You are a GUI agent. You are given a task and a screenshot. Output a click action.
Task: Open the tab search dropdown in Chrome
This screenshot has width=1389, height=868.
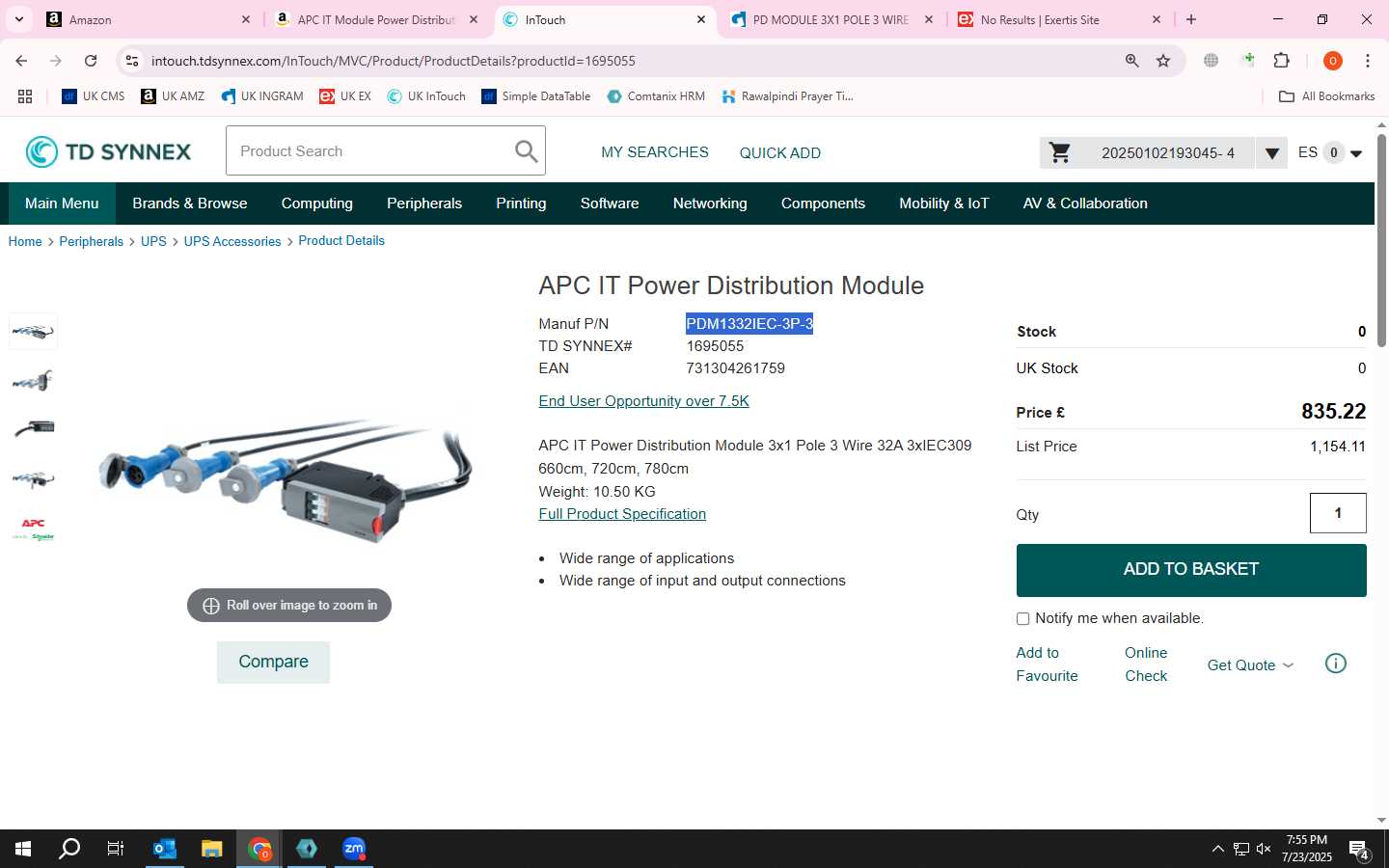point(18,19)
